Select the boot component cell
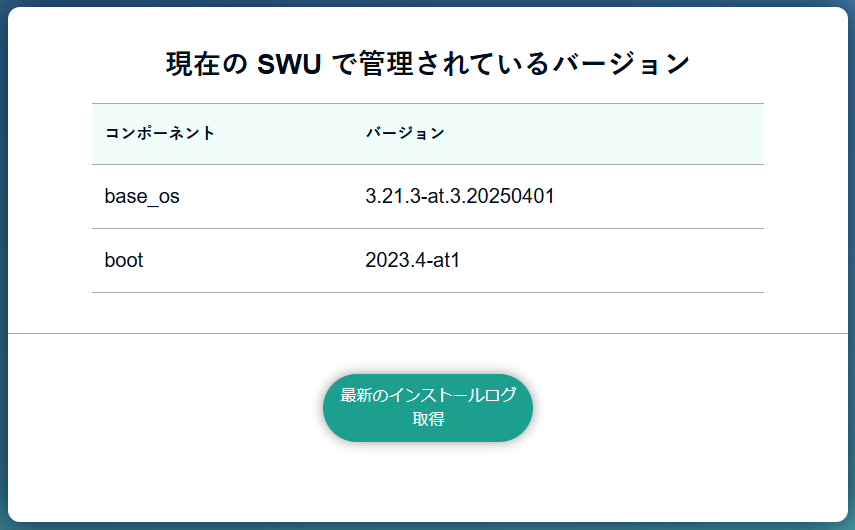The image size is (855, 530). click(x=124, y=260)
